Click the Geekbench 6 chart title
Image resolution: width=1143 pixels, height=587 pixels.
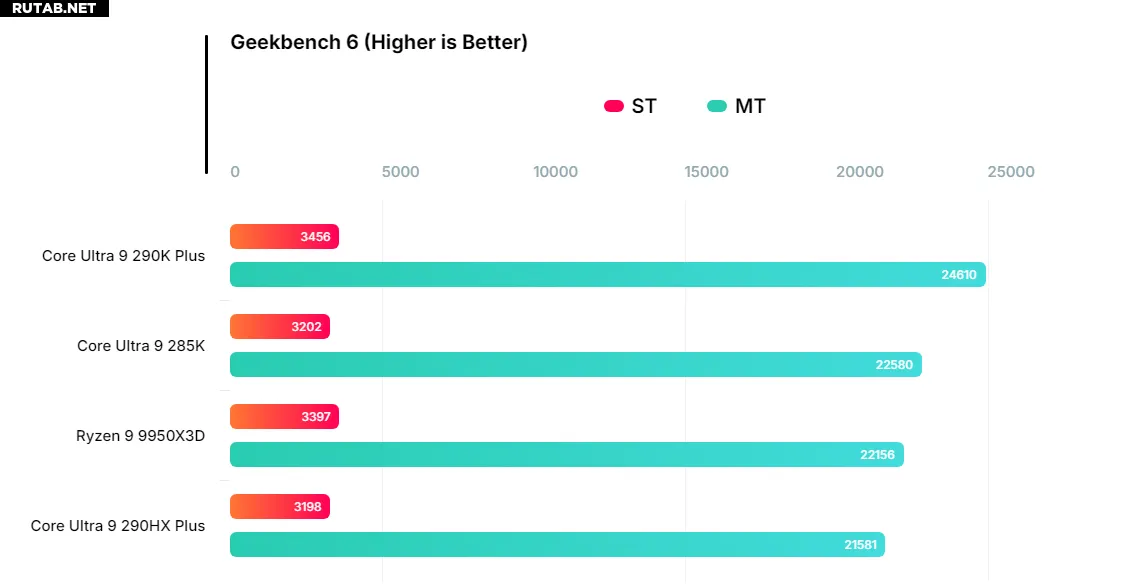(x=379, y=42)
